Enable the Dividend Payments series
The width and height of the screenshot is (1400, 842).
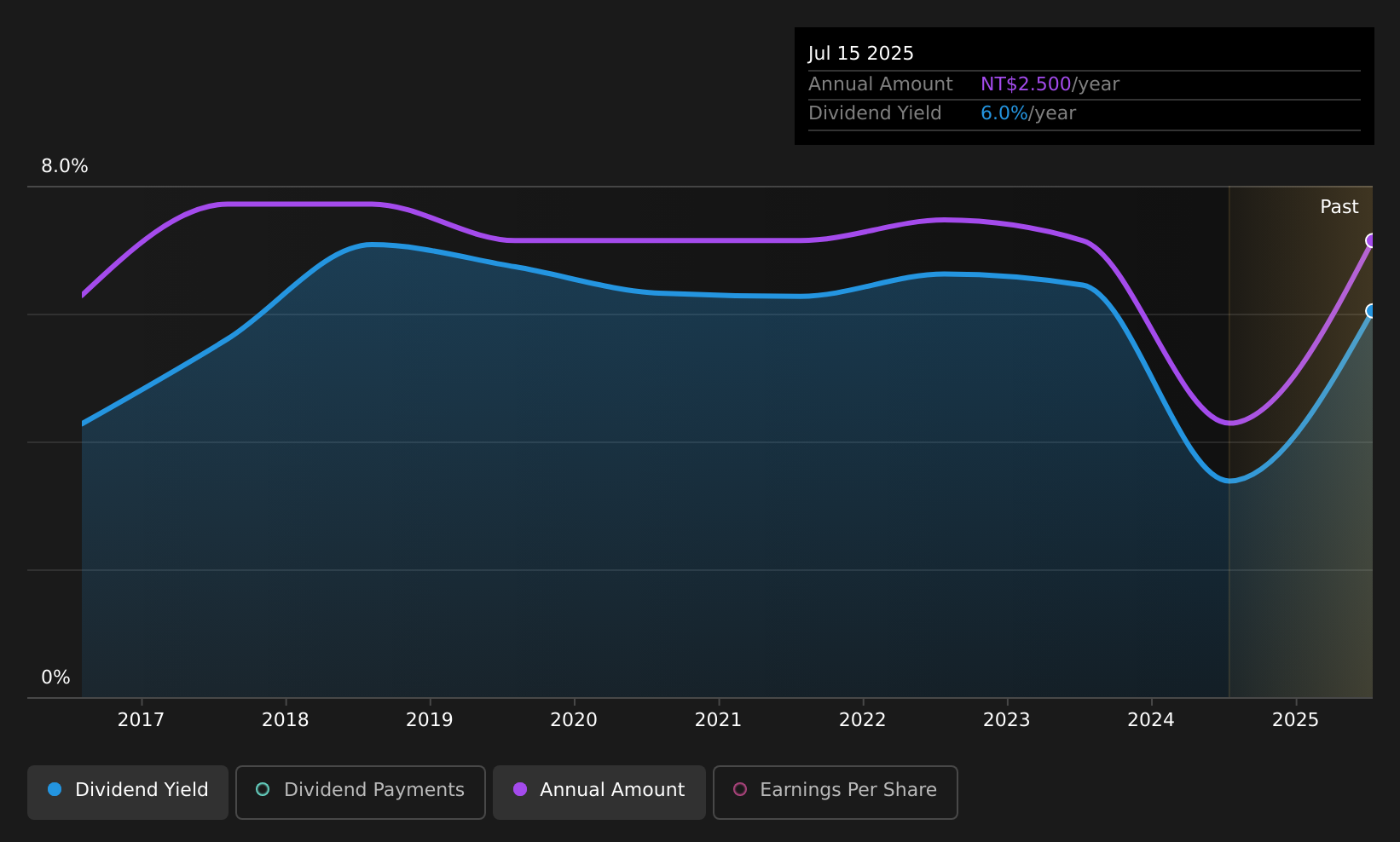[361, 793]
